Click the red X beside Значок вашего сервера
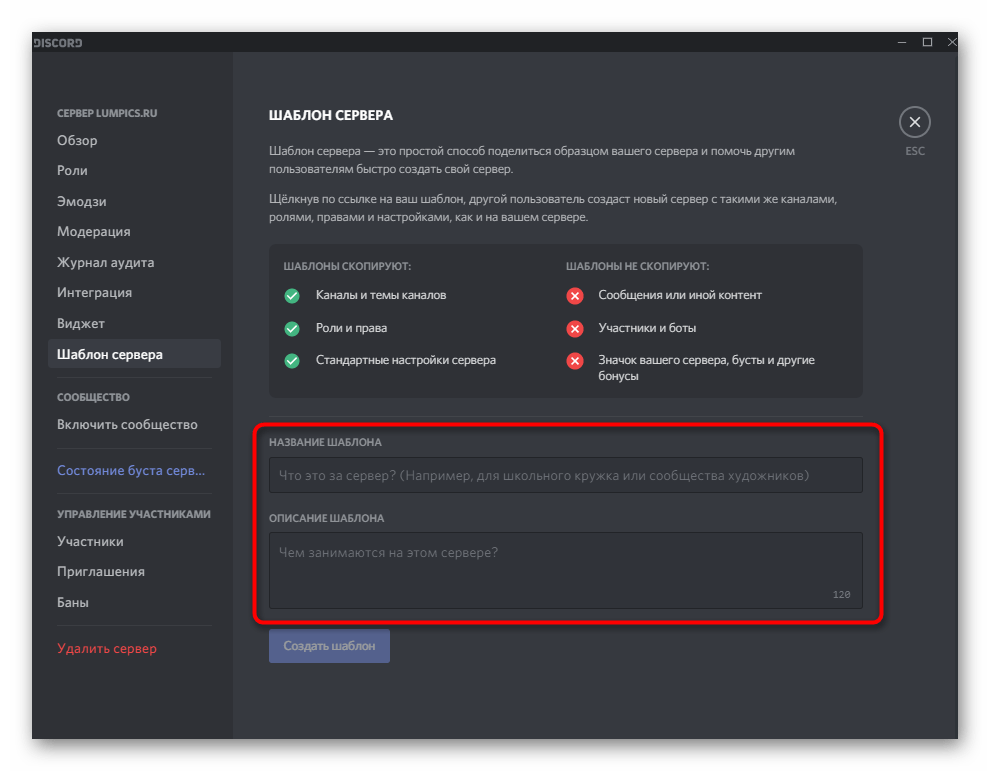Screen dimensions: 990x771 [574, 360]
